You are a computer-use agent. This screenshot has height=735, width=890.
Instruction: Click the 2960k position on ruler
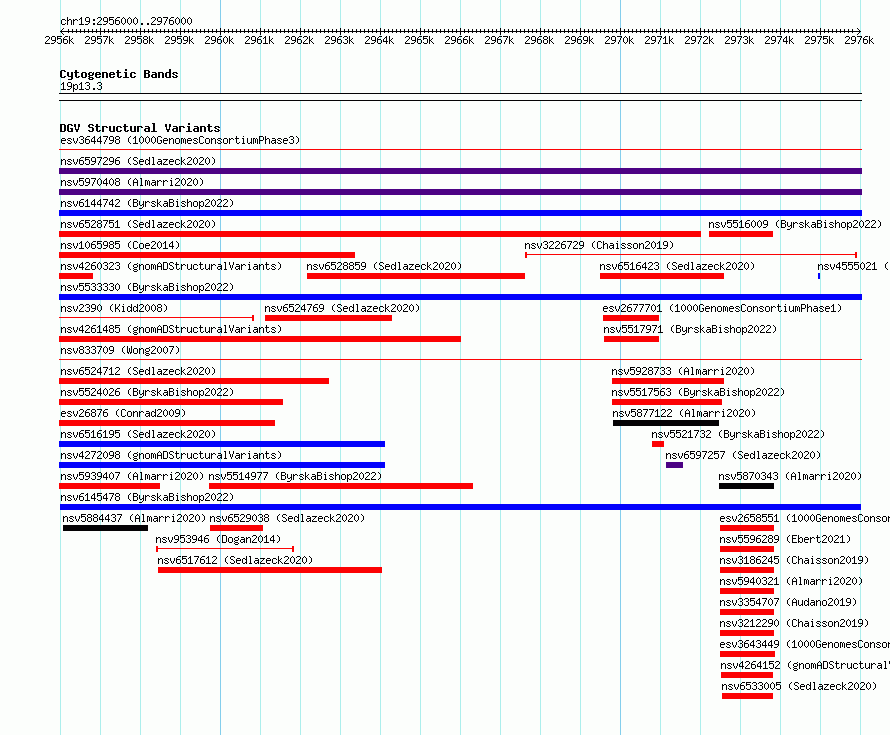(219, 40)
